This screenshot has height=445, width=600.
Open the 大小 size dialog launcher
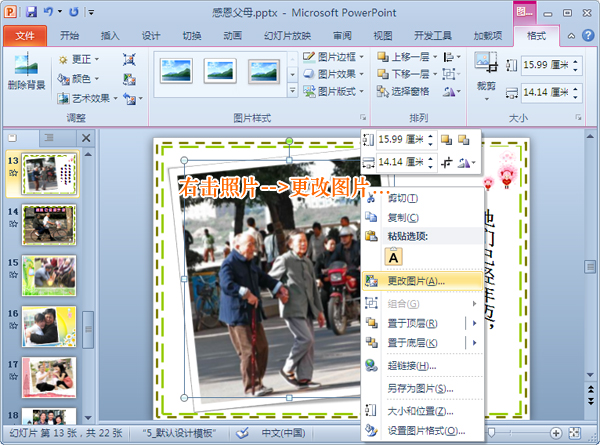[x=578, y=117]
